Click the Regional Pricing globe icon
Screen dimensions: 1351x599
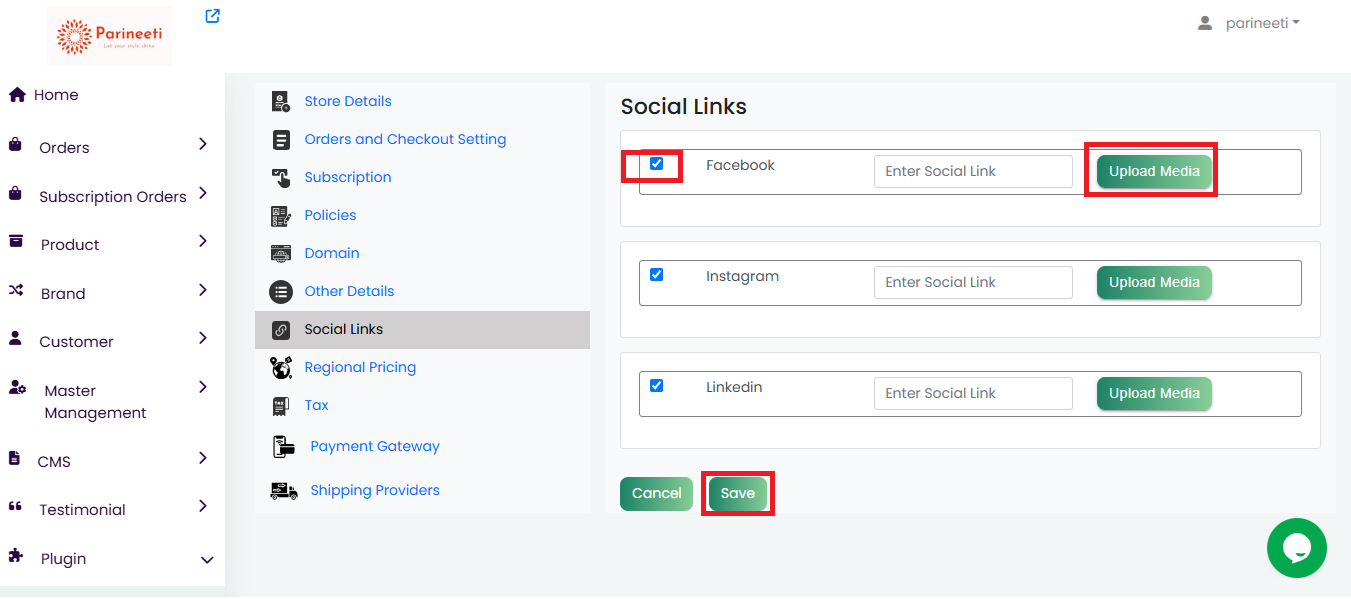click(x=281, y=367)
